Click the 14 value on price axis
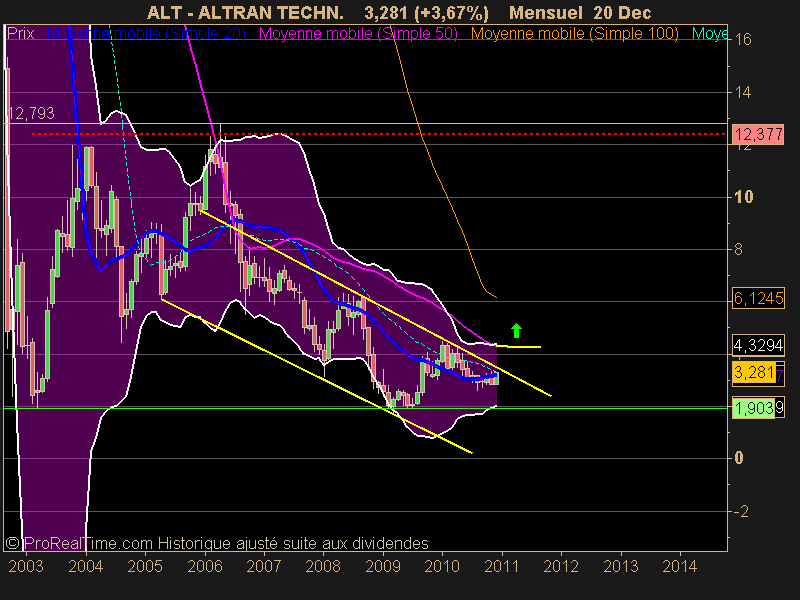Image resolution: width=800 pixels, height=600 pixels. click(x=743, y=92)
